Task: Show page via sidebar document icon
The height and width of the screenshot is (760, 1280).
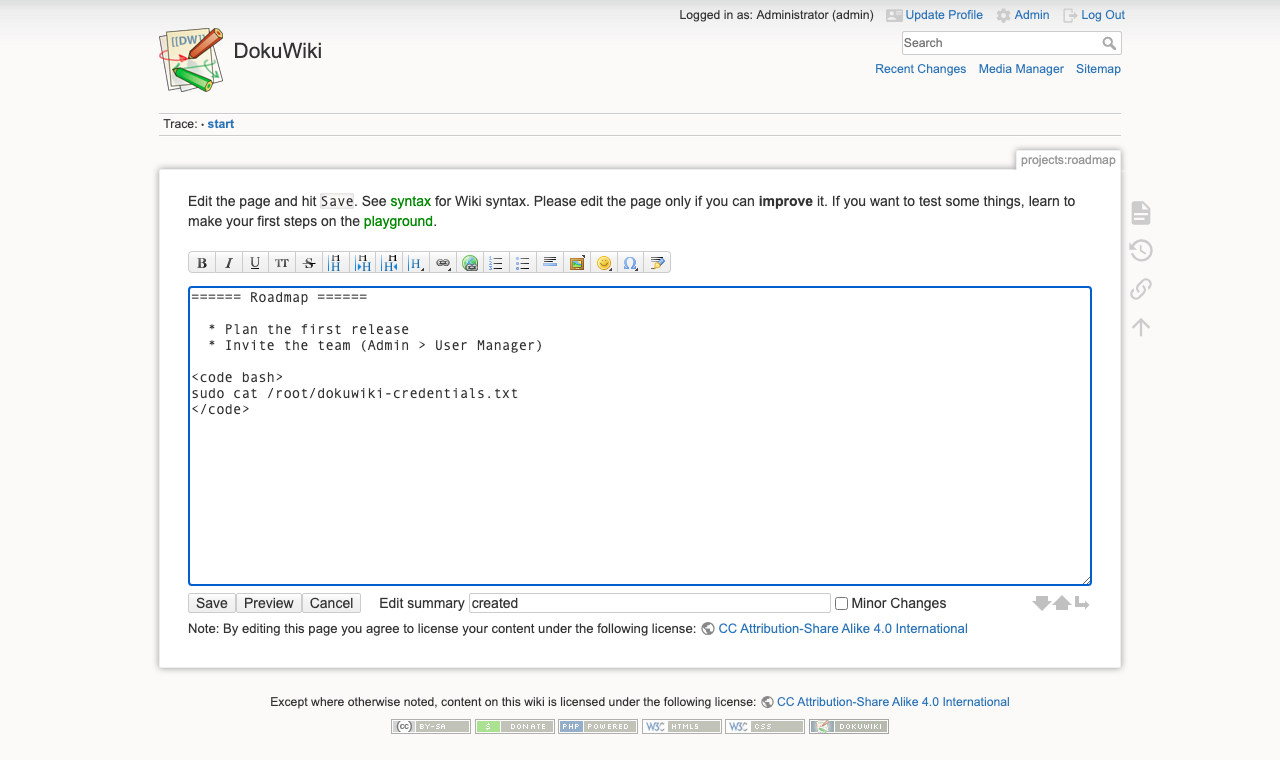Action: (1141, 213)
